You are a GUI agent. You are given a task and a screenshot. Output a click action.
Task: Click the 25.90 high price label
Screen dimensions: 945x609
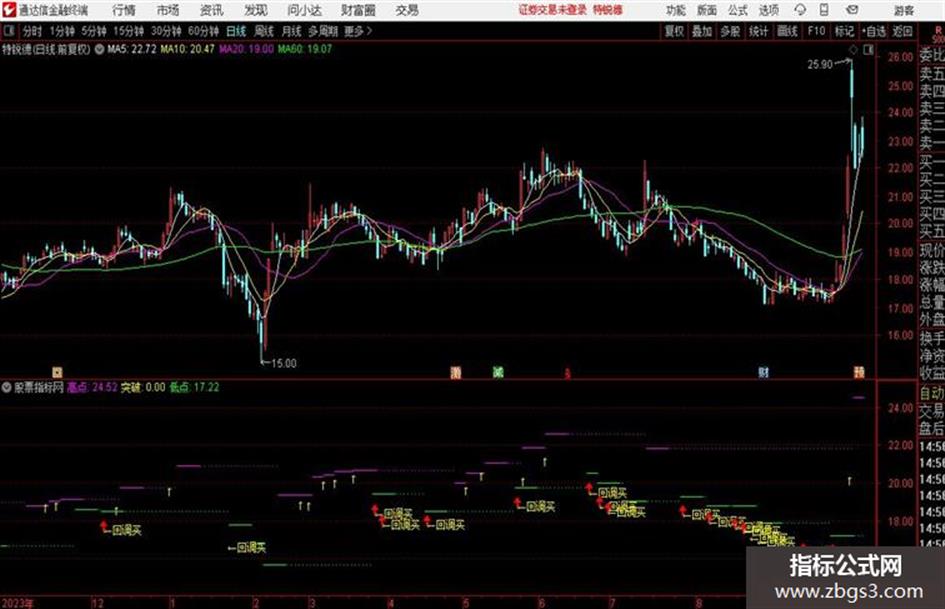click(x=820, y=64)
